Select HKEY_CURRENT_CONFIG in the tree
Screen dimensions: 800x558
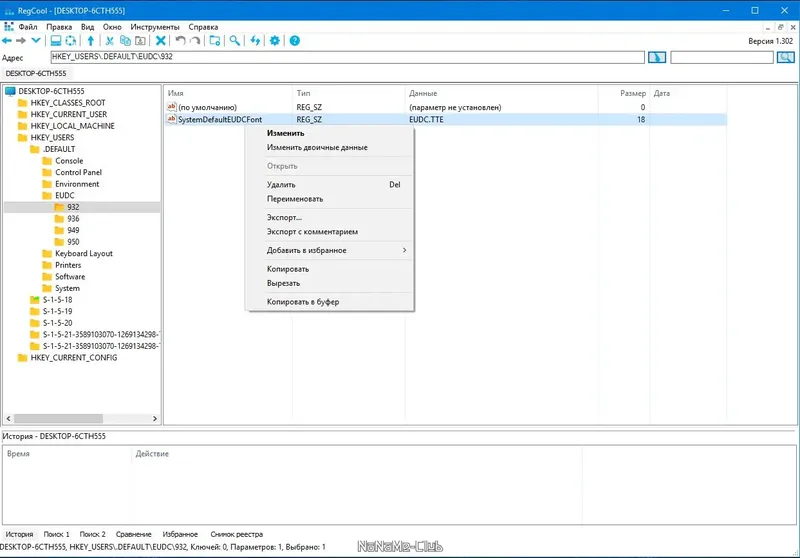(73, 358)
